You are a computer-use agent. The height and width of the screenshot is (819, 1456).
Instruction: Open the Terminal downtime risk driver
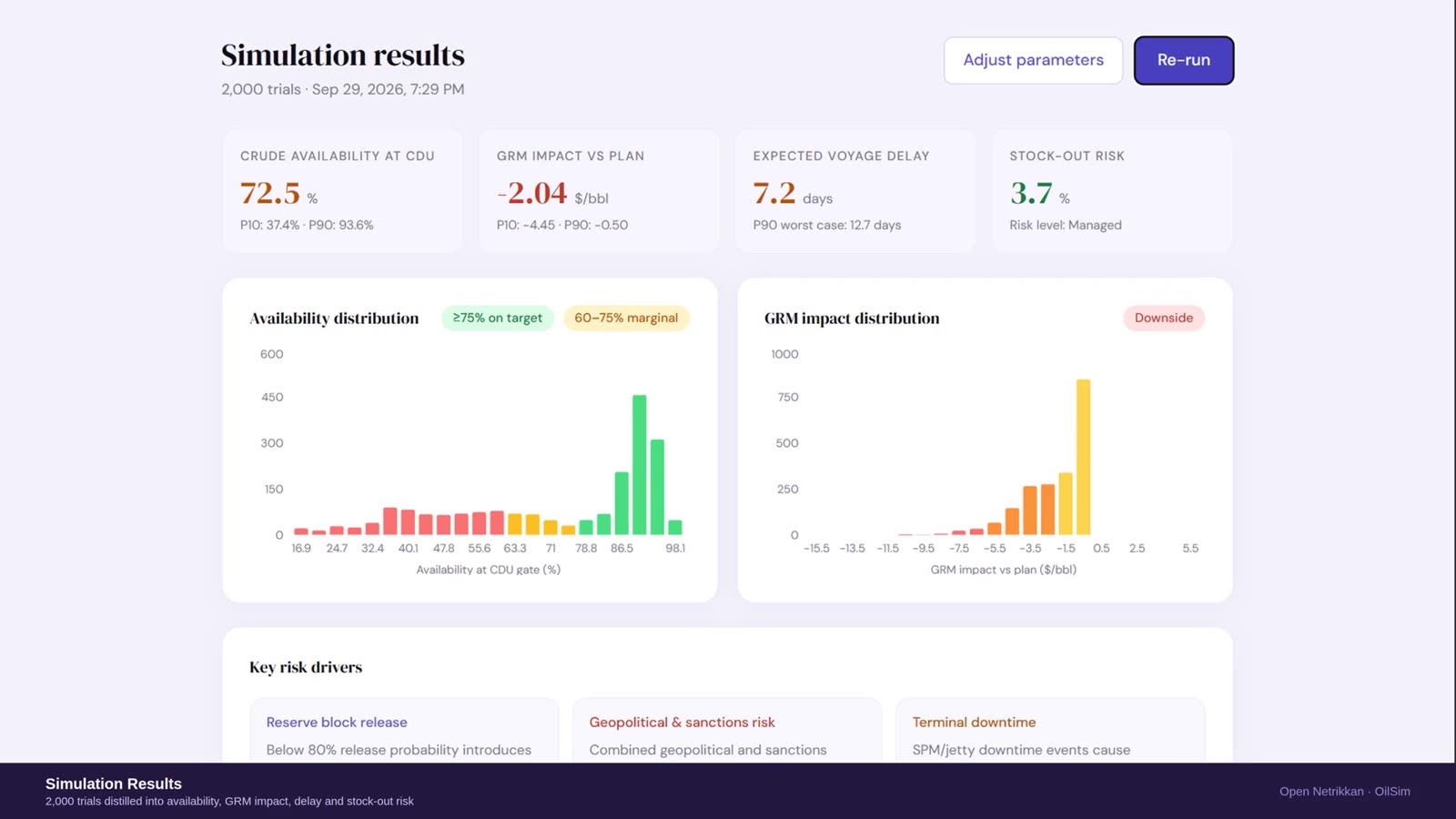point(1050,731)
